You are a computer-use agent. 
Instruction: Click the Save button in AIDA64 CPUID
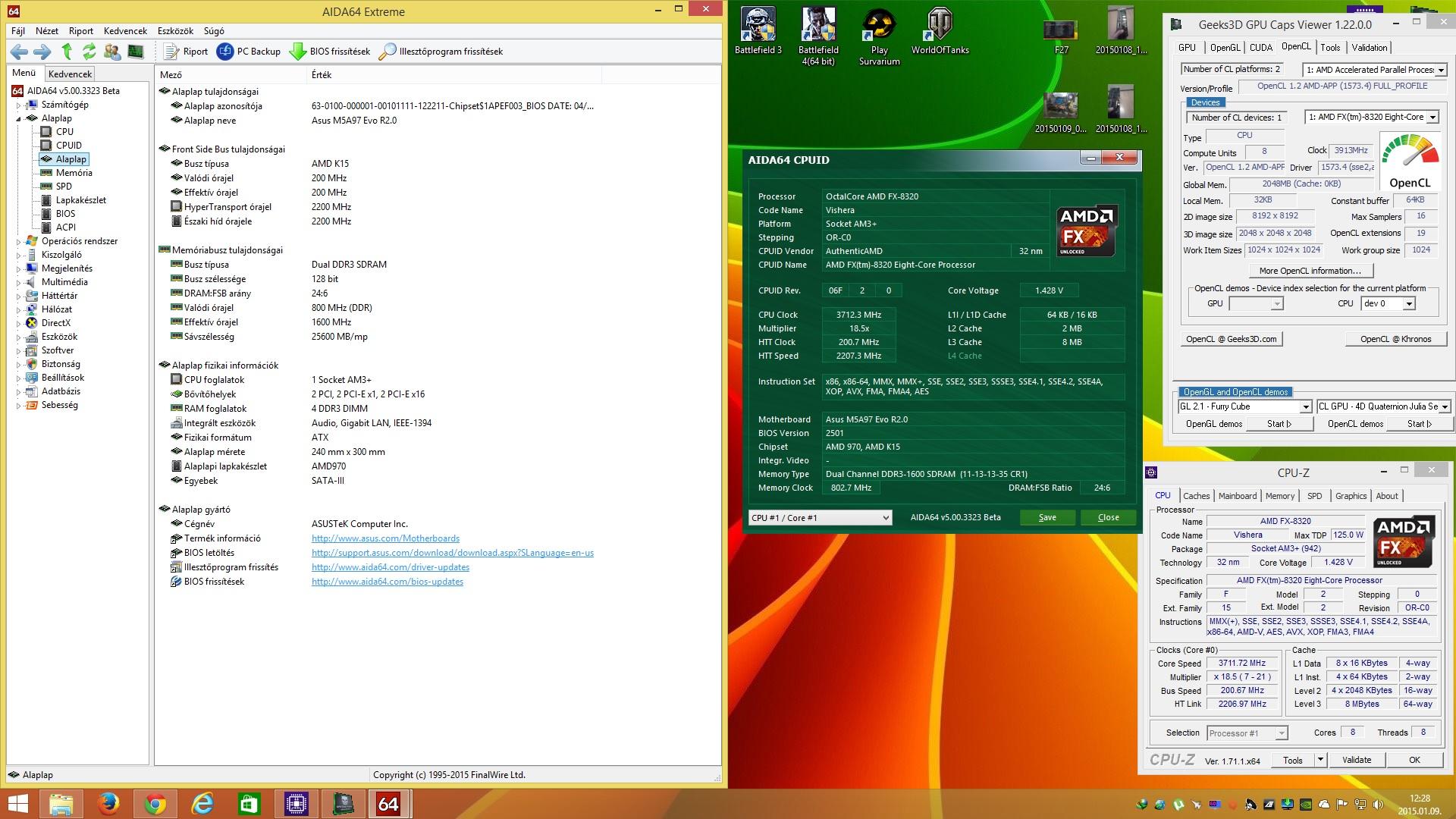click(1046, 518)
